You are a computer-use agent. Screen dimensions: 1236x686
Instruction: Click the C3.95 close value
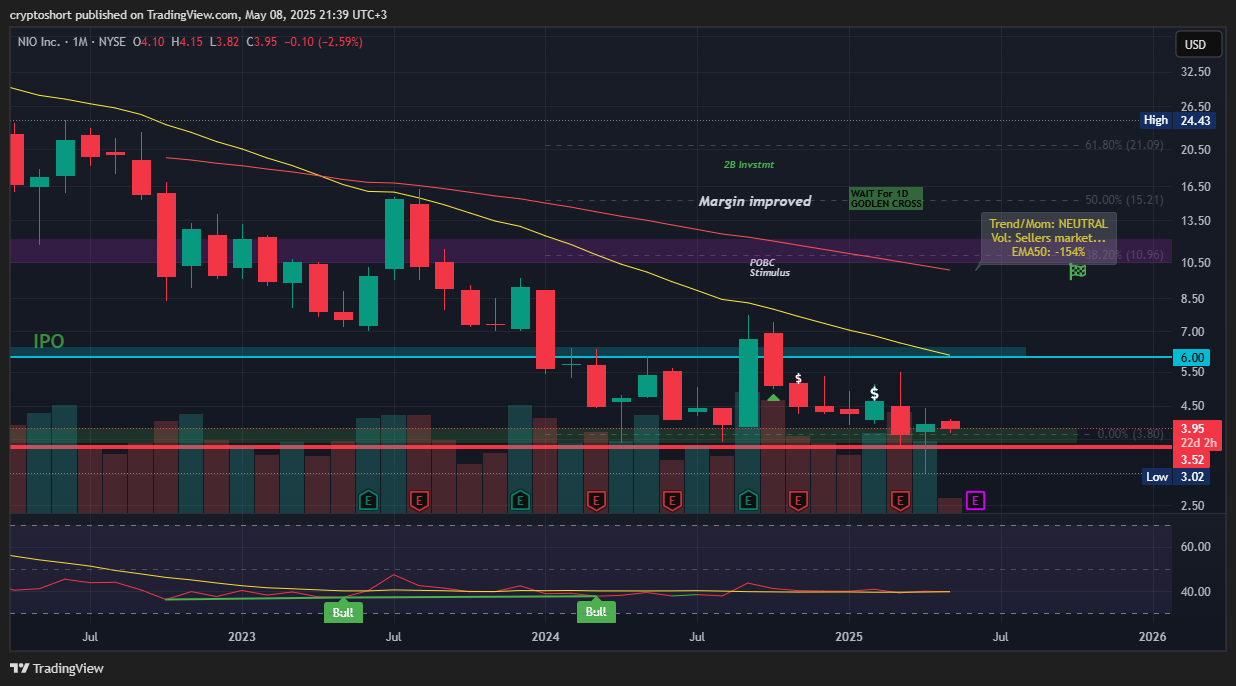click(262, 42)
